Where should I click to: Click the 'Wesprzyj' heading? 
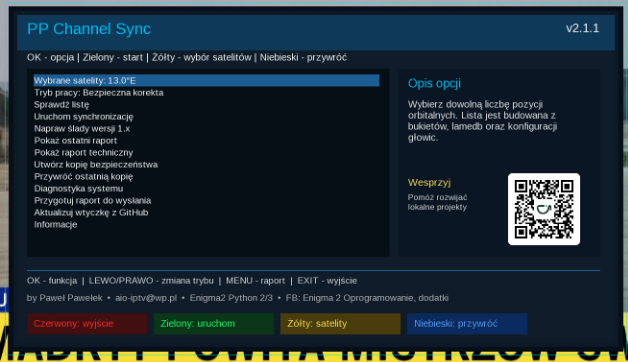[429, 183]
